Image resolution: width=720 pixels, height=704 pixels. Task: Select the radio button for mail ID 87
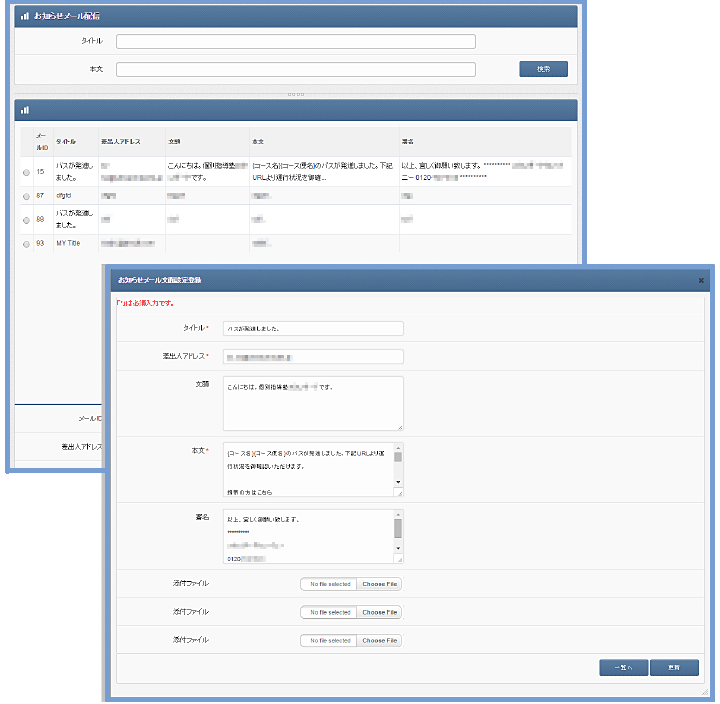tap(26, 197)
